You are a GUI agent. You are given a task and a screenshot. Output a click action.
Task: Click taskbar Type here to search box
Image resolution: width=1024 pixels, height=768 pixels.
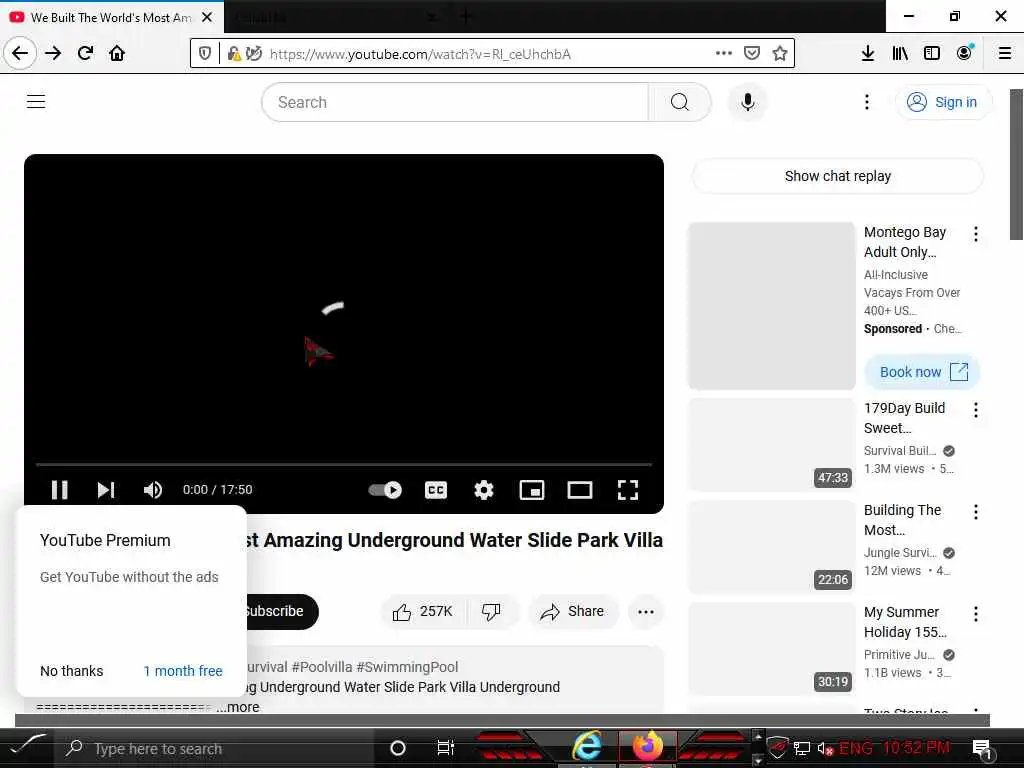point(216,748)
